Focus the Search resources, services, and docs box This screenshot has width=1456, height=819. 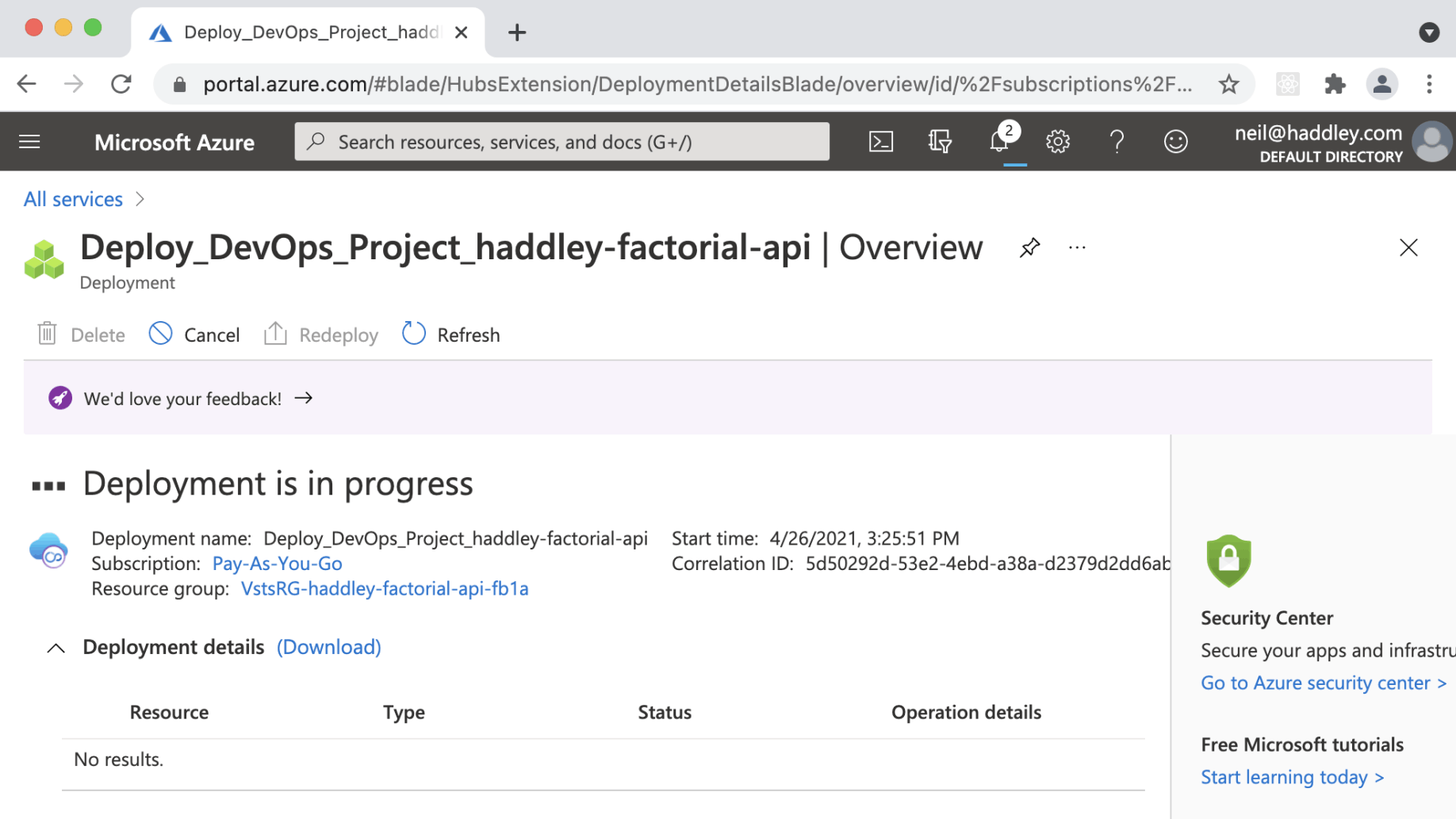pyautogui.click(x=562, y=142)
